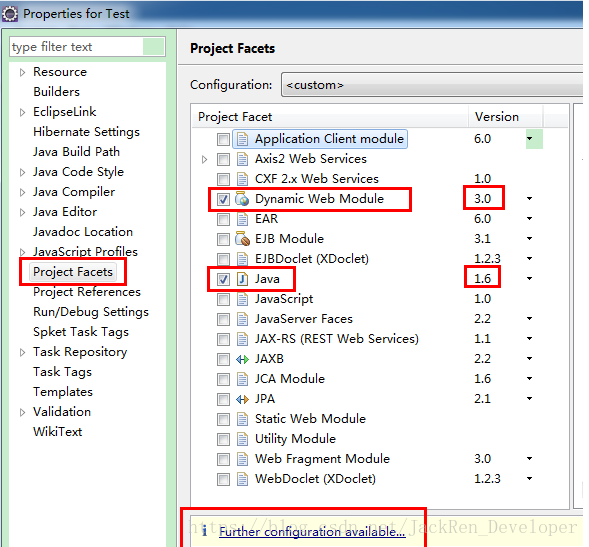
Task: Click the JCA Module document icon
Action: point(242,379)
